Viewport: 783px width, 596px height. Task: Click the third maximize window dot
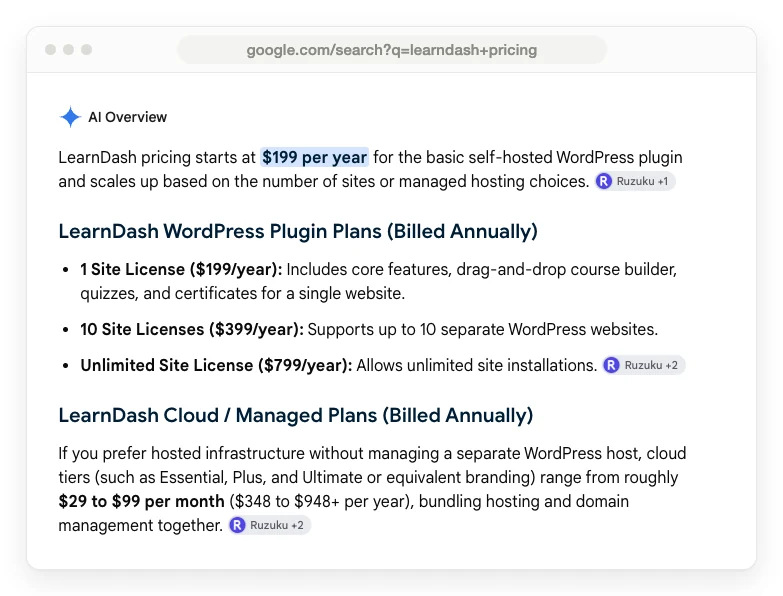tap(86, 49)
